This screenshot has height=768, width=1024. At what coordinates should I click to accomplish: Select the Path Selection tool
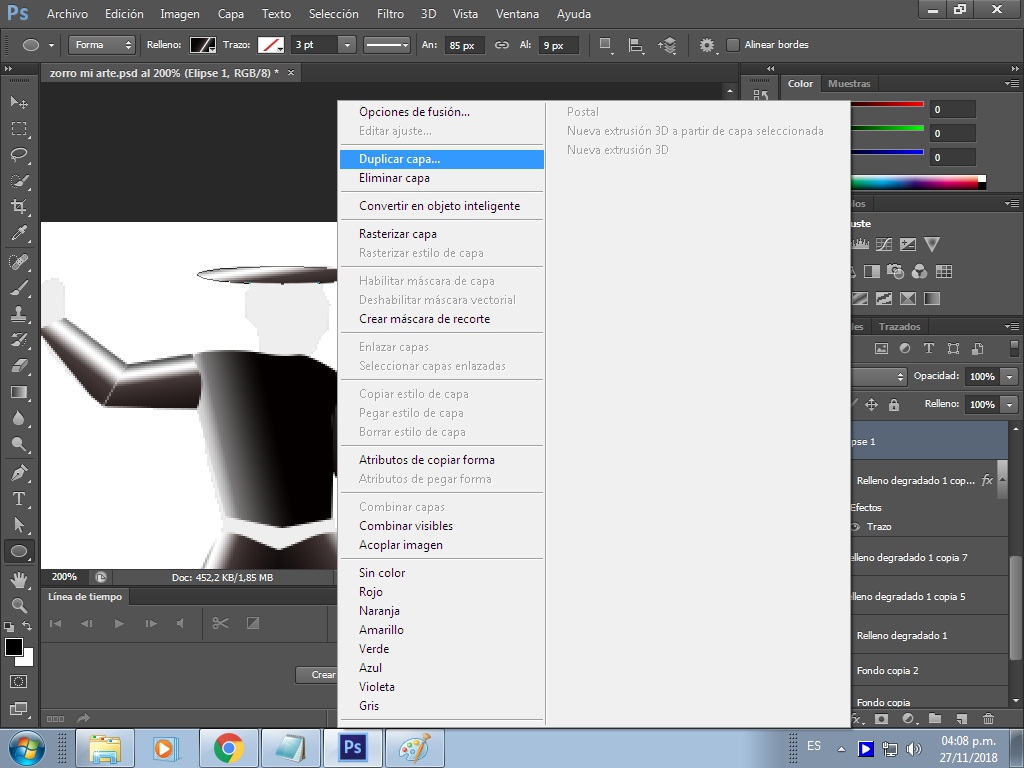(19, 525)
